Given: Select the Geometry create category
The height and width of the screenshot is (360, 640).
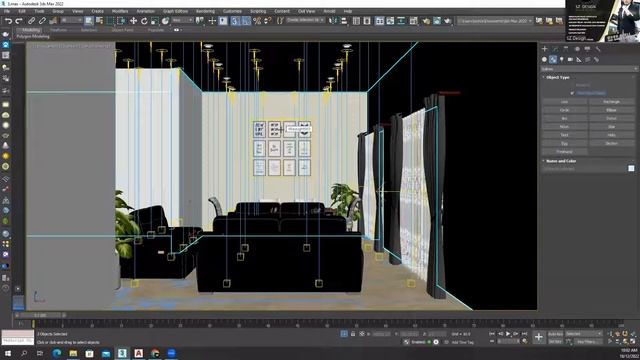Looking at the screenshot, I should 544,60.
